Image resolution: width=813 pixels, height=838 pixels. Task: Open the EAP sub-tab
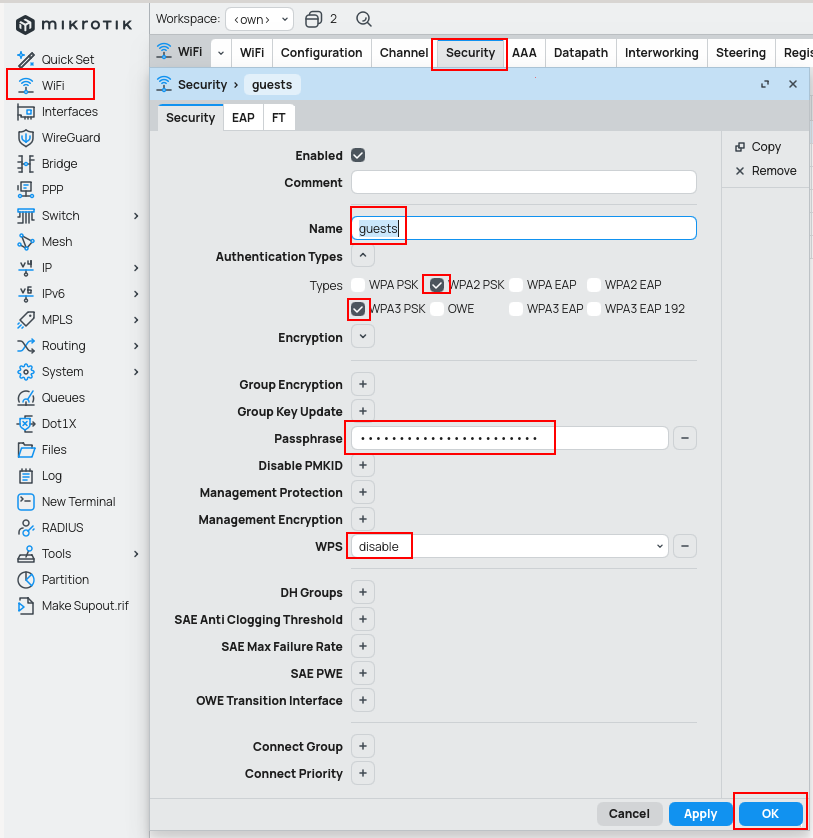click(x=243, y=118)
